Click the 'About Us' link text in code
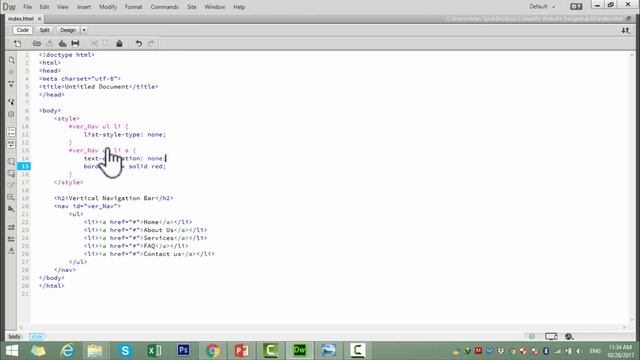This screenshot has height=360, width=640. tap(158, 230)
